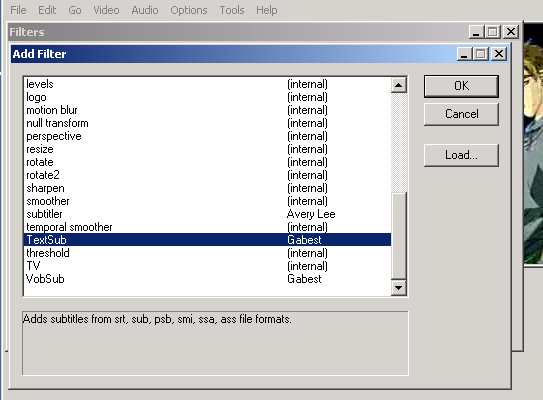The height and width of the screenshot is (400, 543).
Task: Select the VobSub filter
Action: (x=208, y=279)
